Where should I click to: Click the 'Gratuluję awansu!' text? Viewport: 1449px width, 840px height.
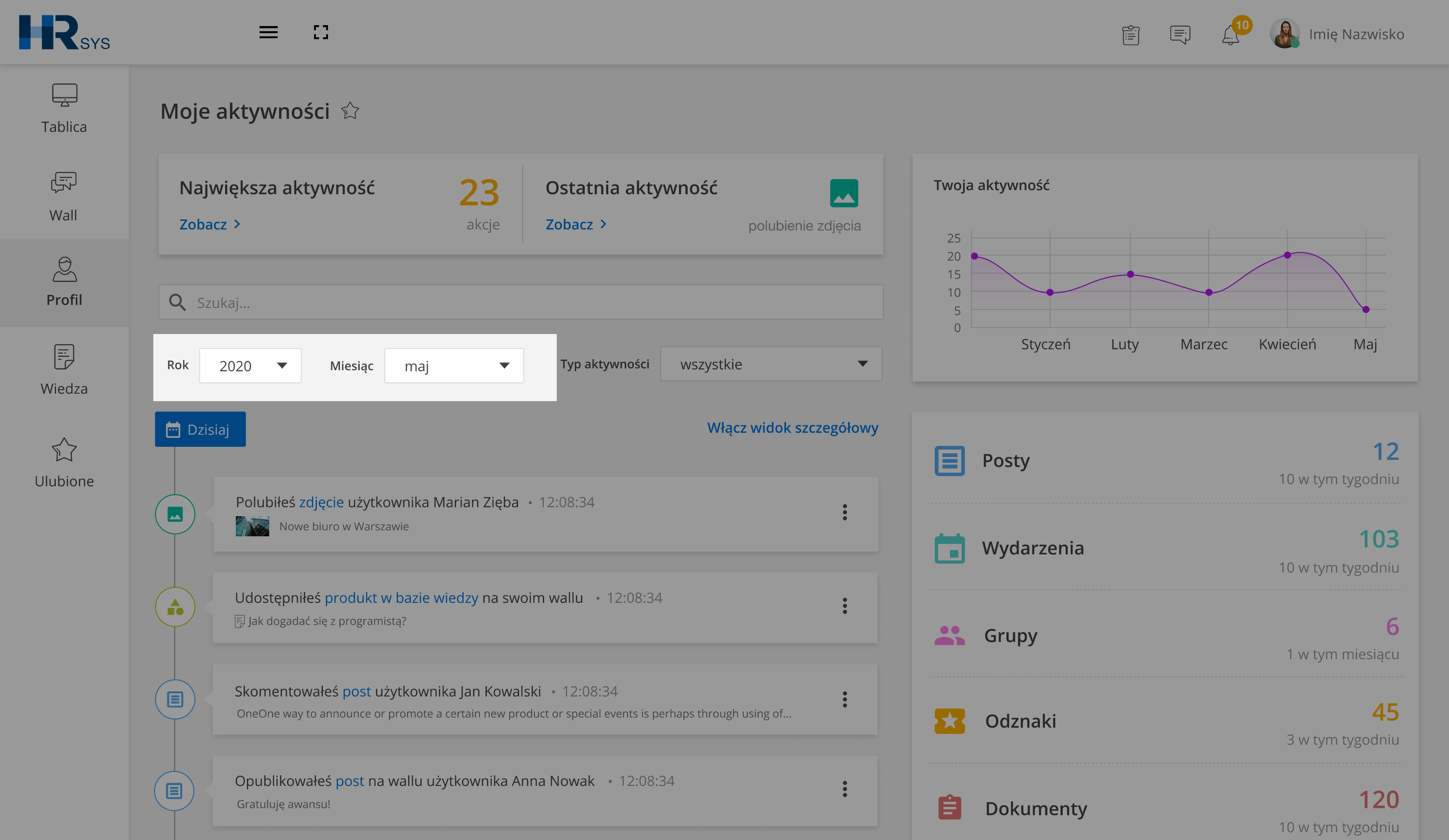pyautogui.click(x=283, y=804)
